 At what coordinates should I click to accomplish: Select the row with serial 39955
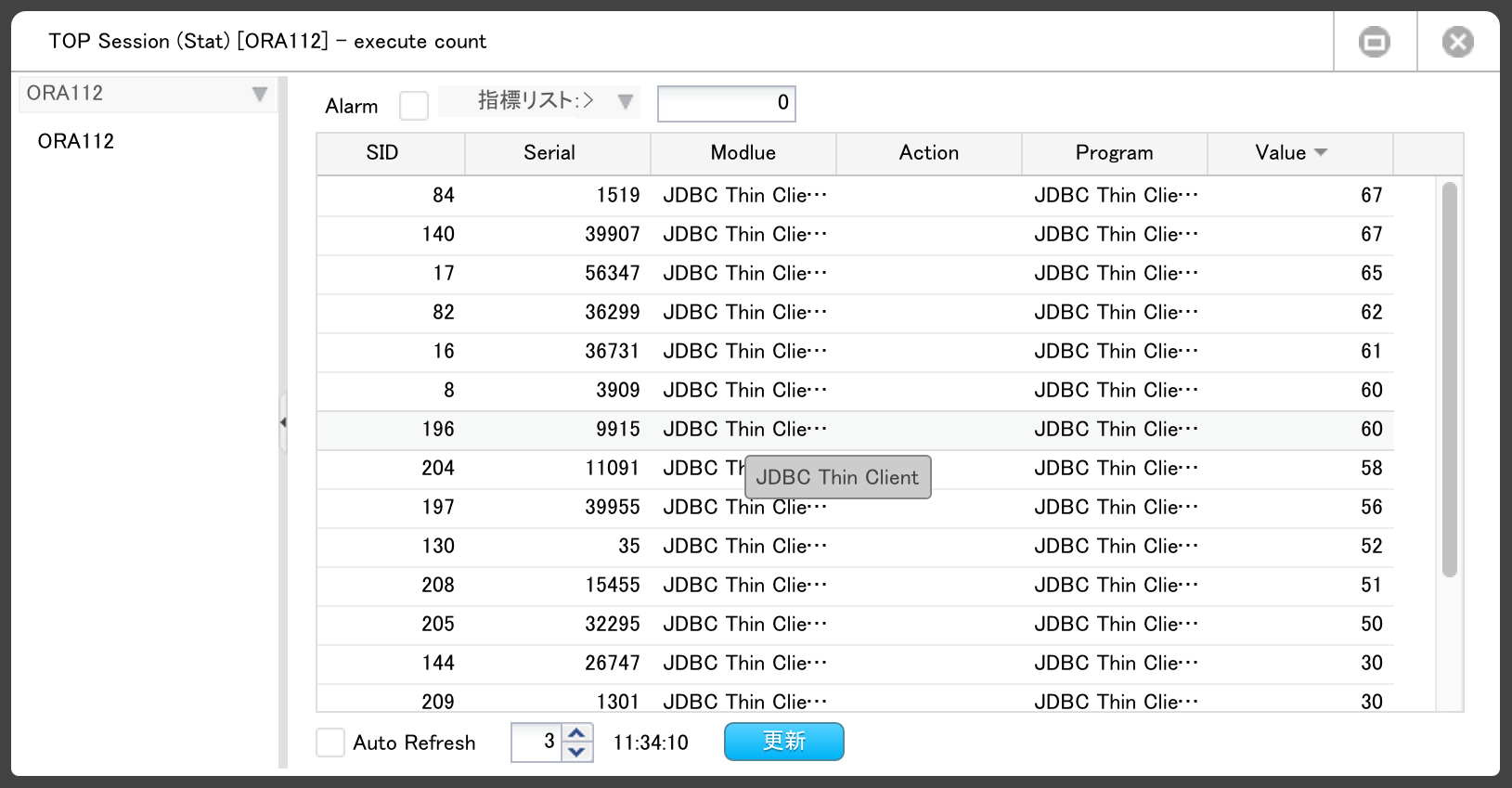pyautogui.click(x=855, y=508)
